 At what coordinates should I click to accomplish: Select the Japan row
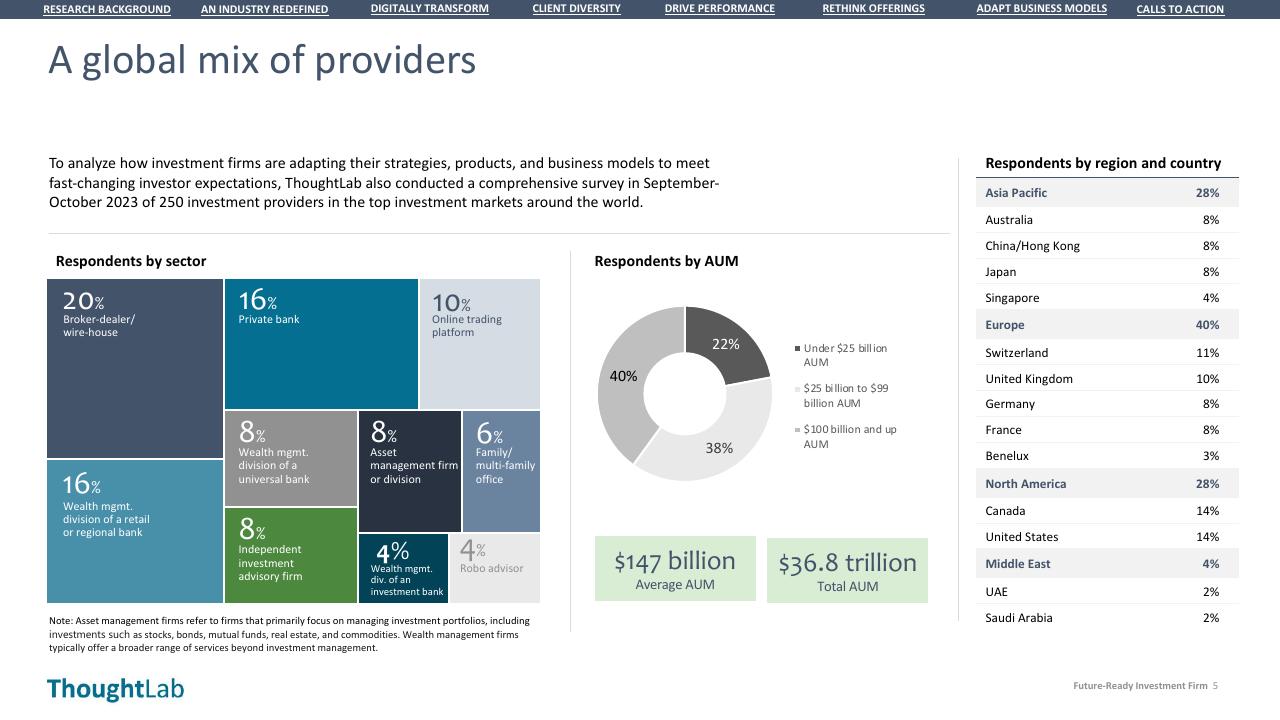point(1107,272)
